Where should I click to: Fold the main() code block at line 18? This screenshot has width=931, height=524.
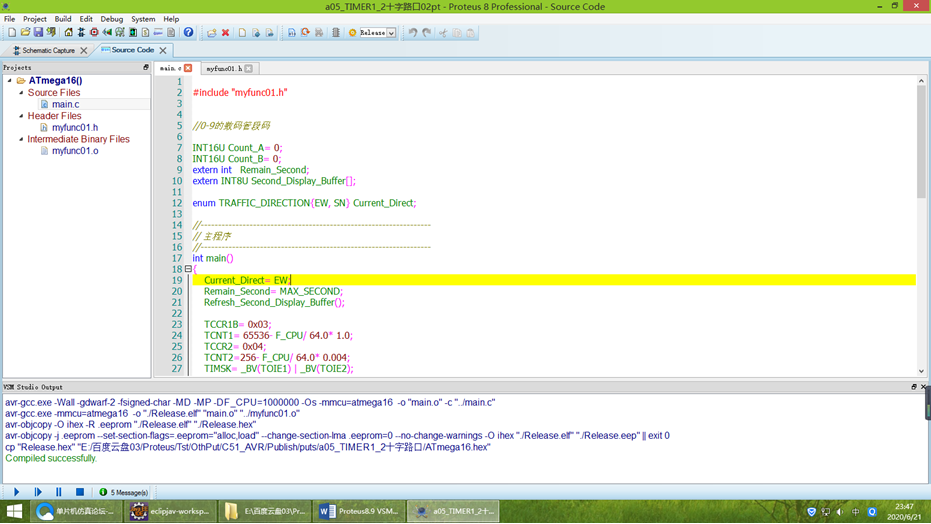click(188, 269)
